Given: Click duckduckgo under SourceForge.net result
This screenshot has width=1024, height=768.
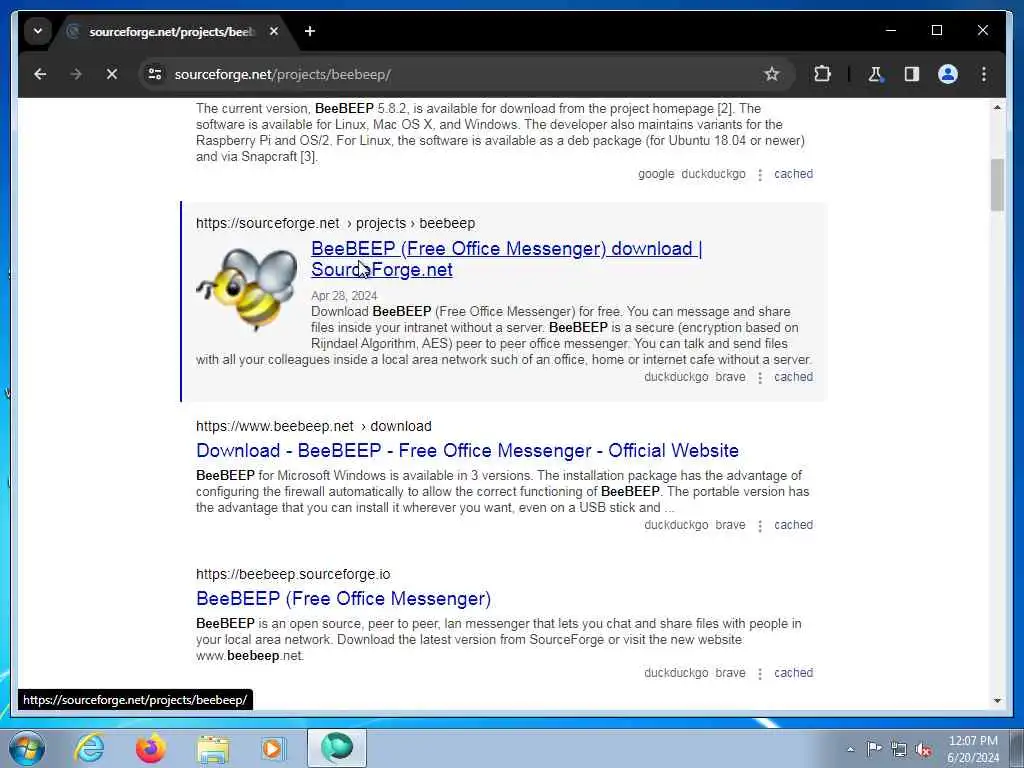Looking at the screenshot, I should pos(676,377).
